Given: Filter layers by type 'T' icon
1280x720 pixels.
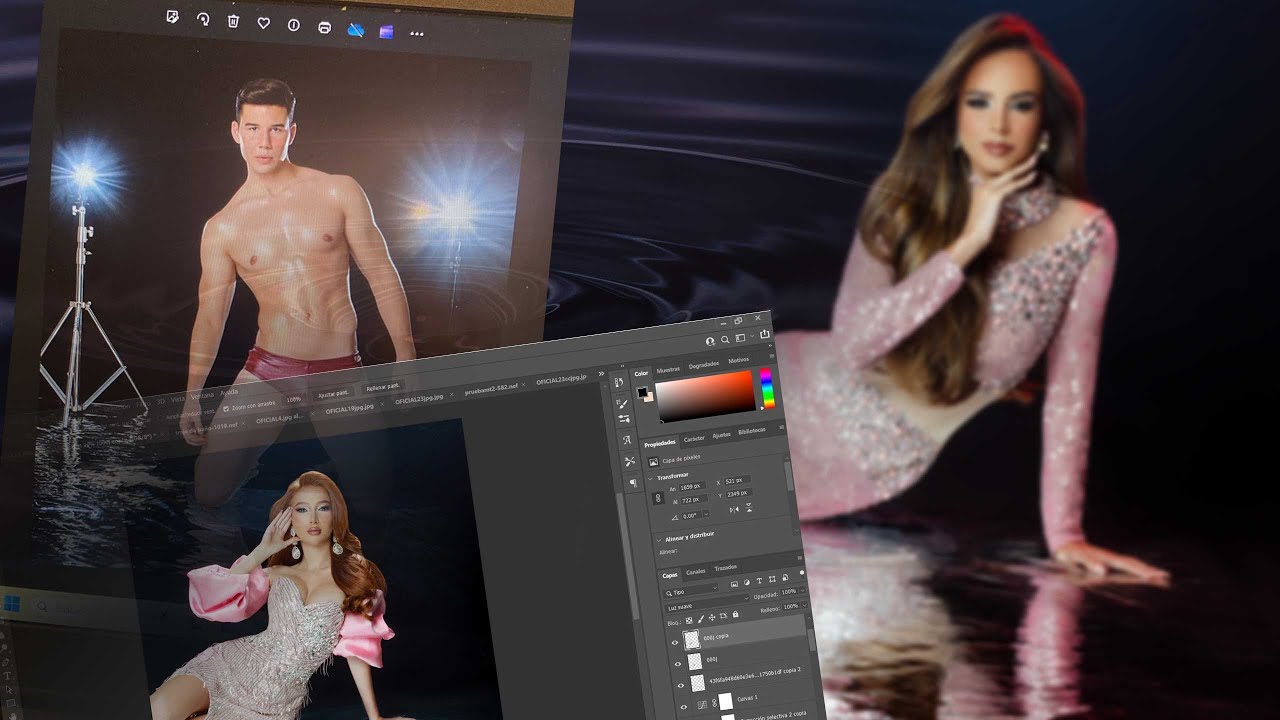Looking at the screenshot, I should coord(760,581).
